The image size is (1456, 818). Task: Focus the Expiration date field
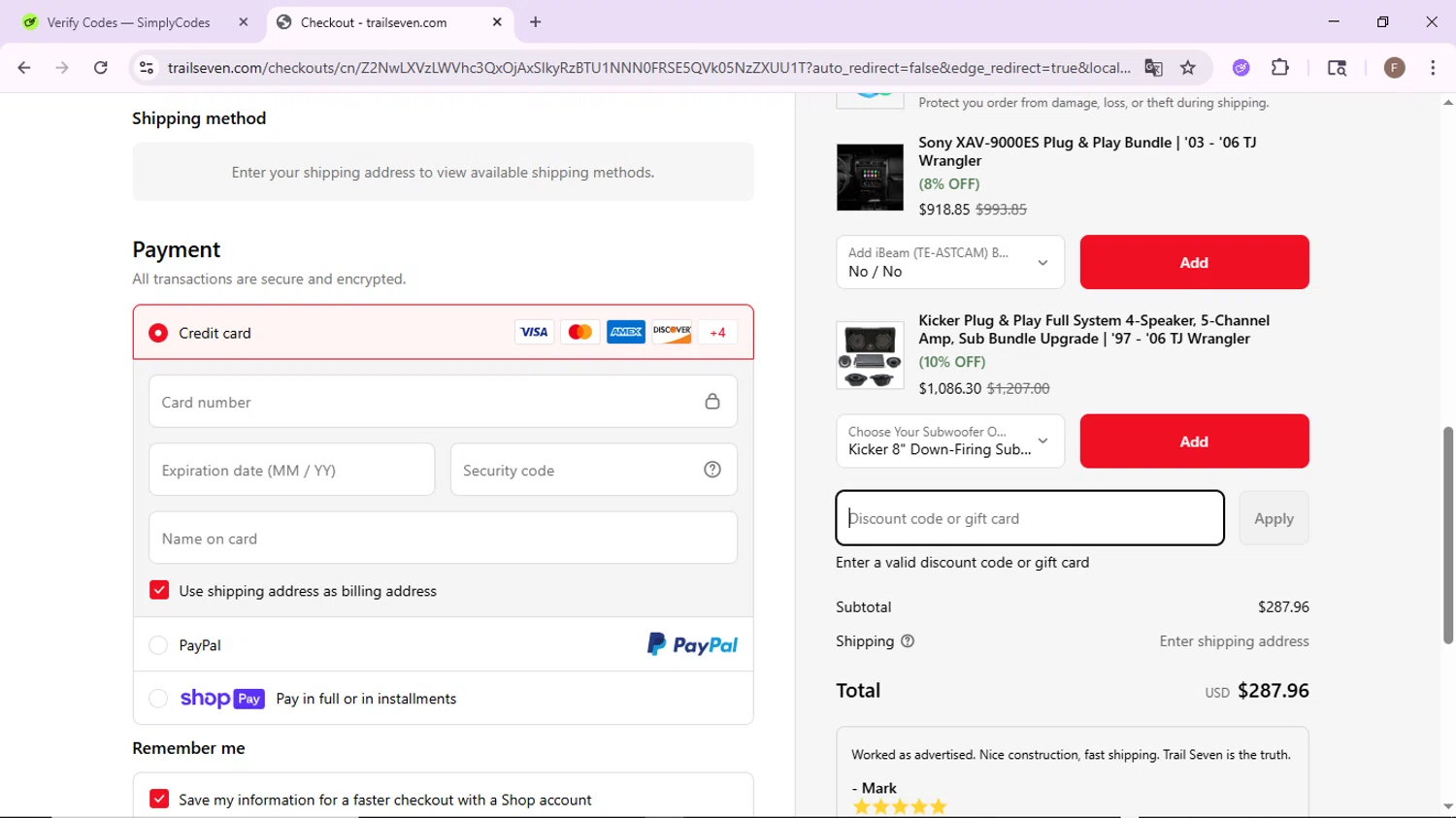[291, 470]
